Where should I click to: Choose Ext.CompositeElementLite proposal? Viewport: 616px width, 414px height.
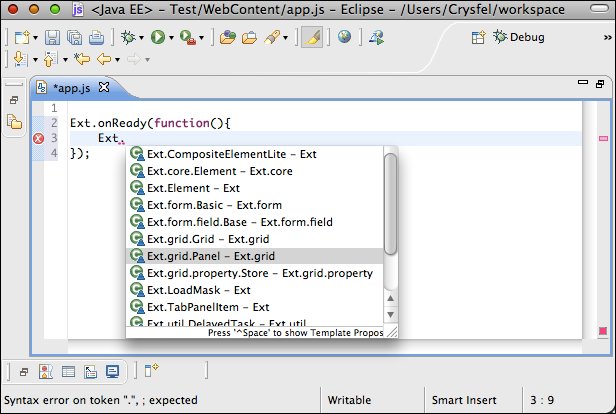tap(255, 154)
